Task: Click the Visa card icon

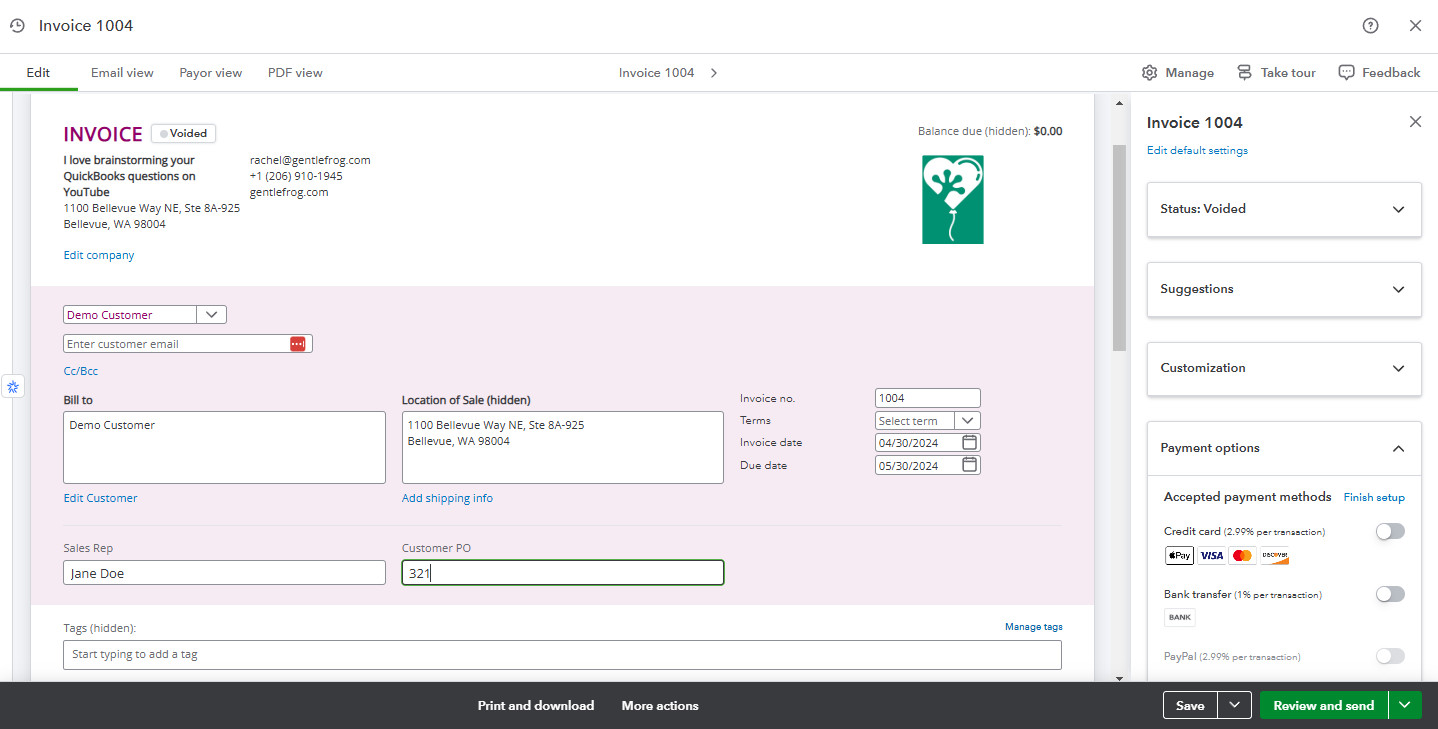Action: (x=1212, y=556)
